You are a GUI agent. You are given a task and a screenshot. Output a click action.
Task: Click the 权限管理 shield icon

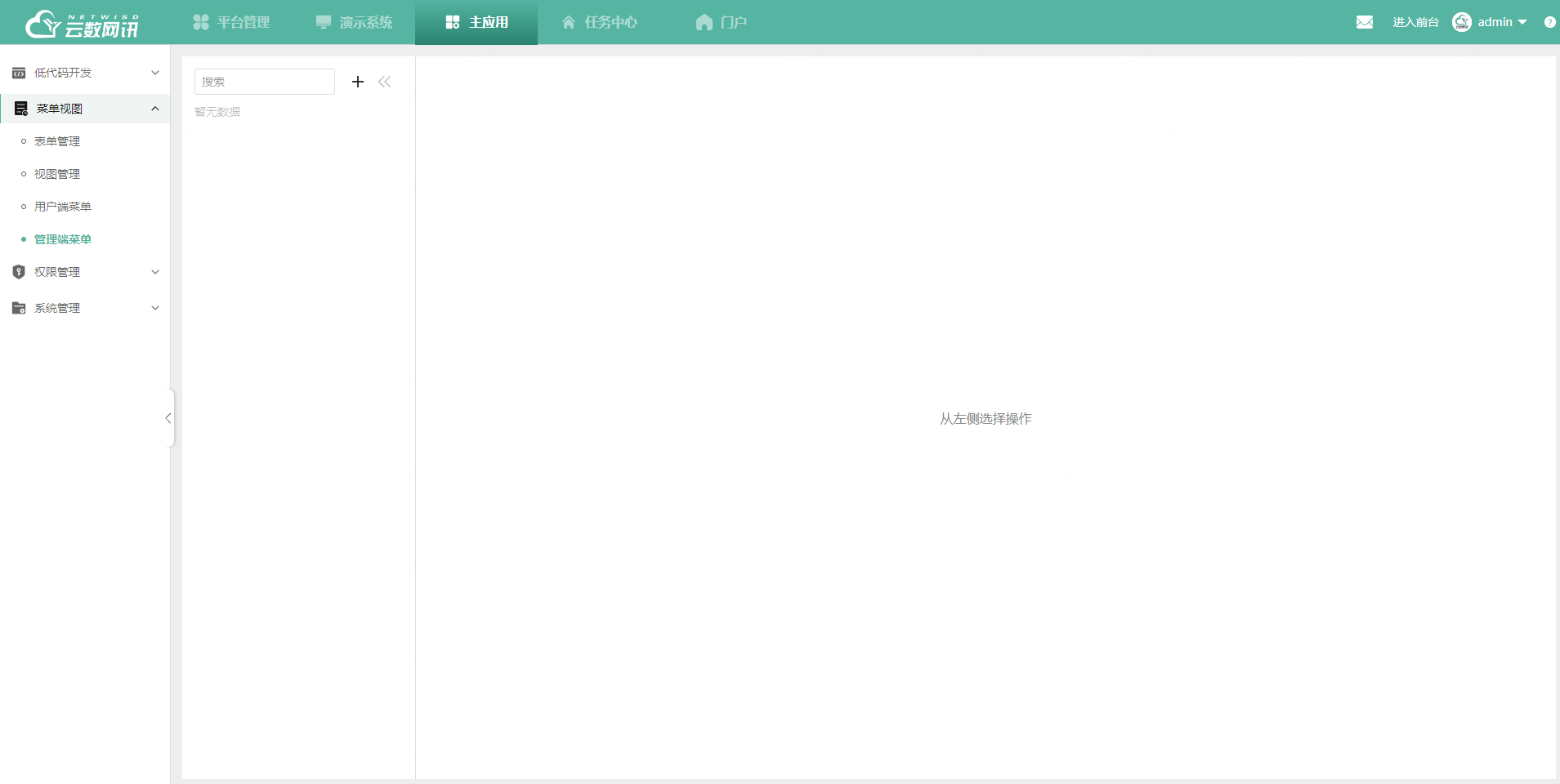click(x=19, y=271)
